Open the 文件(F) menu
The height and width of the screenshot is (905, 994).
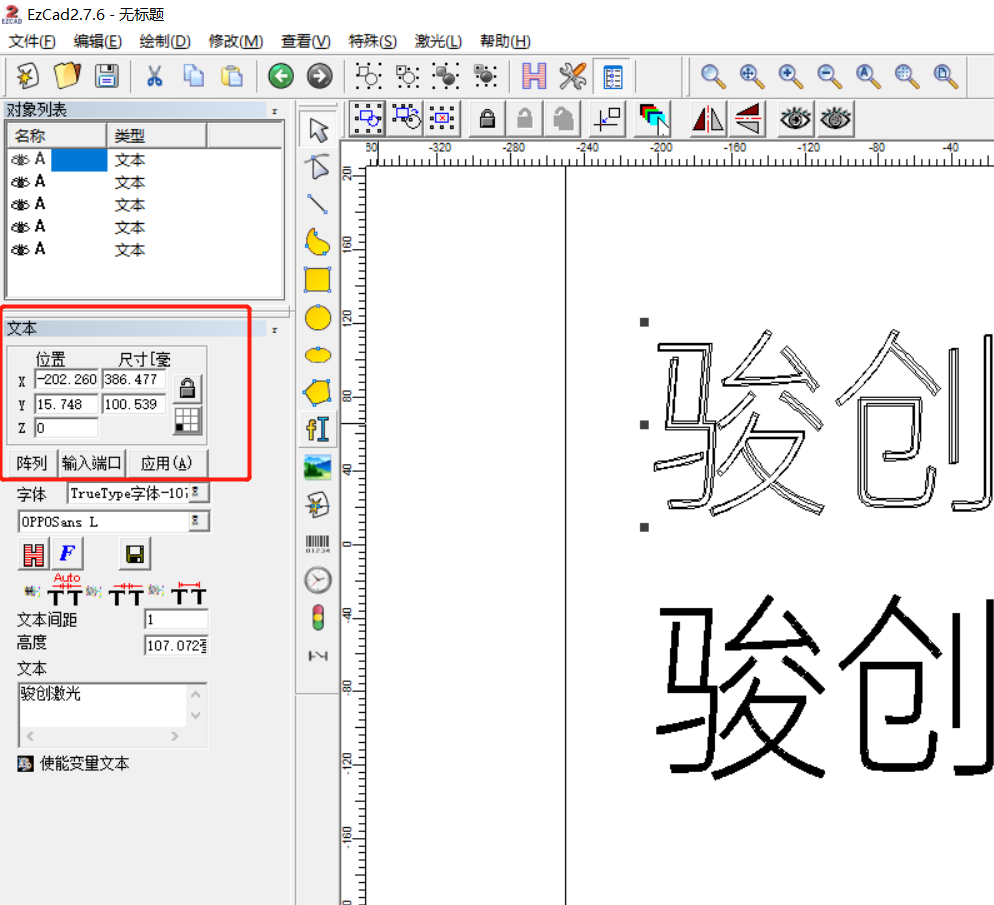tap(32, 41)
